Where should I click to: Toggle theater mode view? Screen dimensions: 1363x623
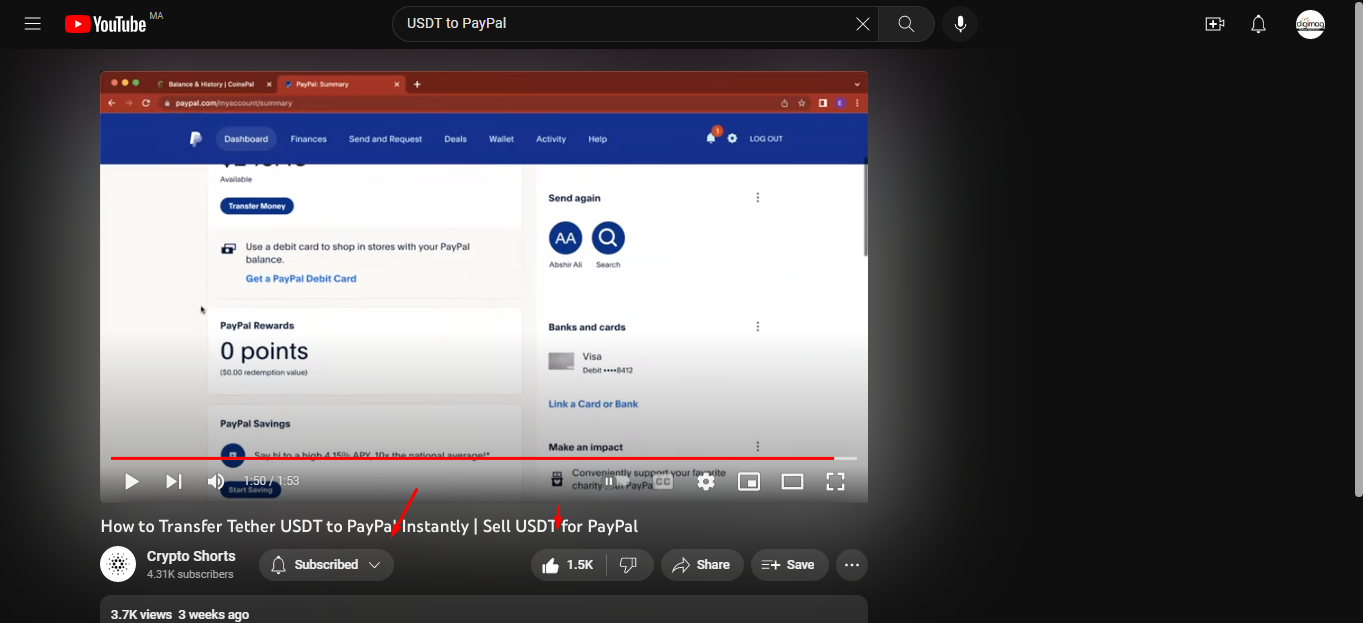(x=792, y=482)
